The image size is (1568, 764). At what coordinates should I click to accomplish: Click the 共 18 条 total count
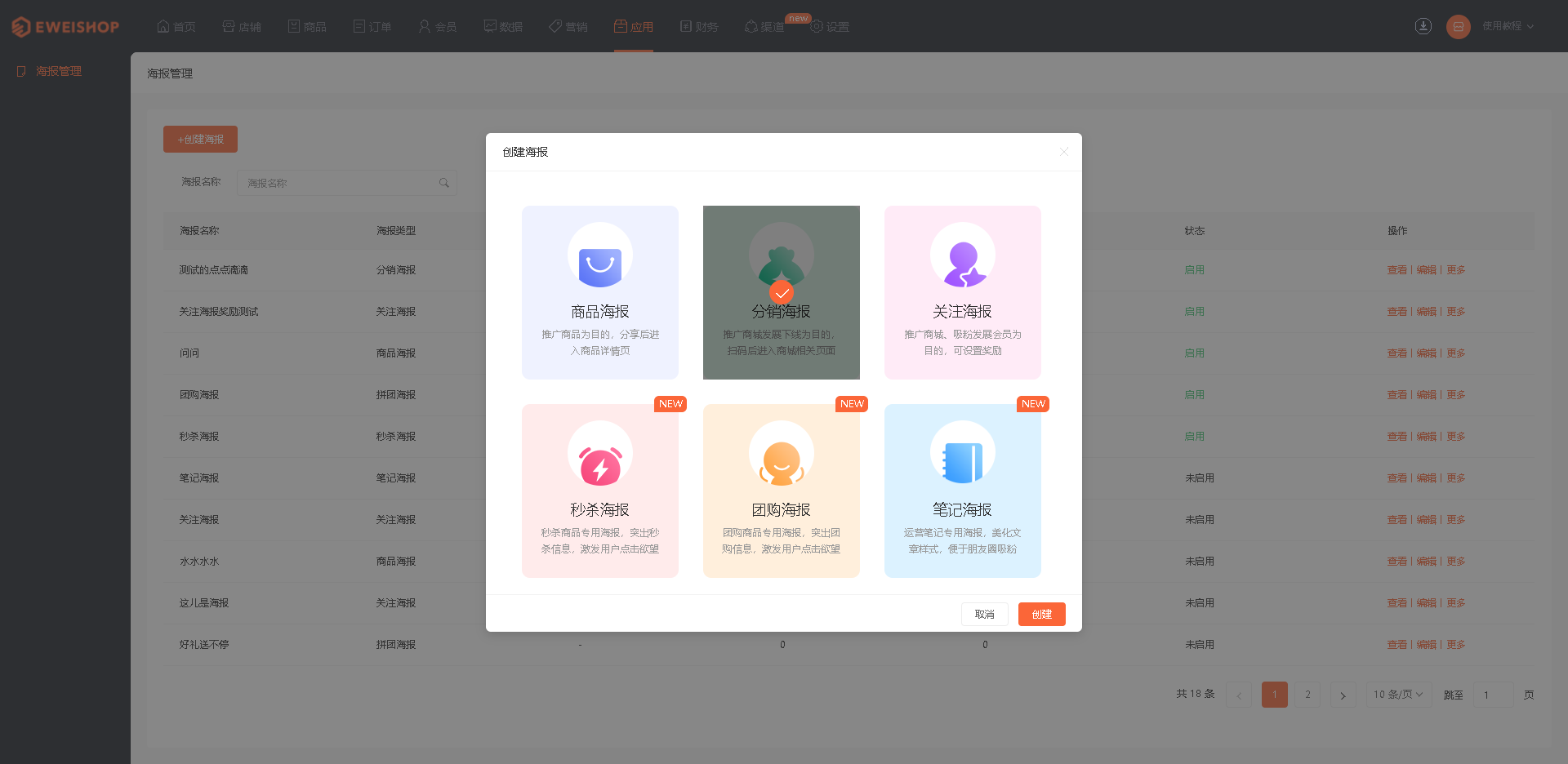pyautogui.click(x=1196, y=695)
